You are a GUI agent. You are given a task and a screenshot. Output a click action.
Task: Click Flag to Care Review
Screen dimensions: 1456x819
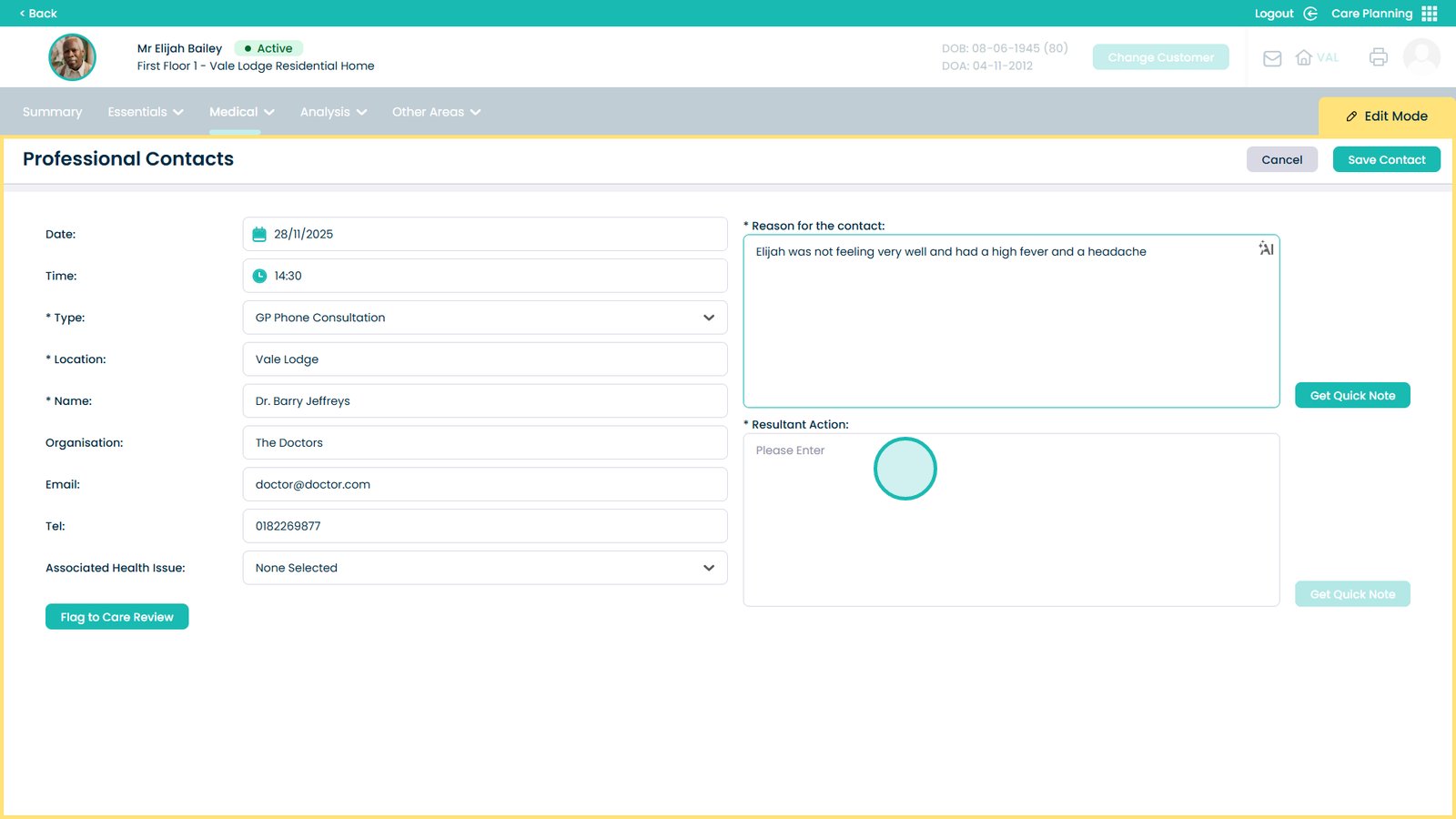pyautogui.click(x=116, y=617)
